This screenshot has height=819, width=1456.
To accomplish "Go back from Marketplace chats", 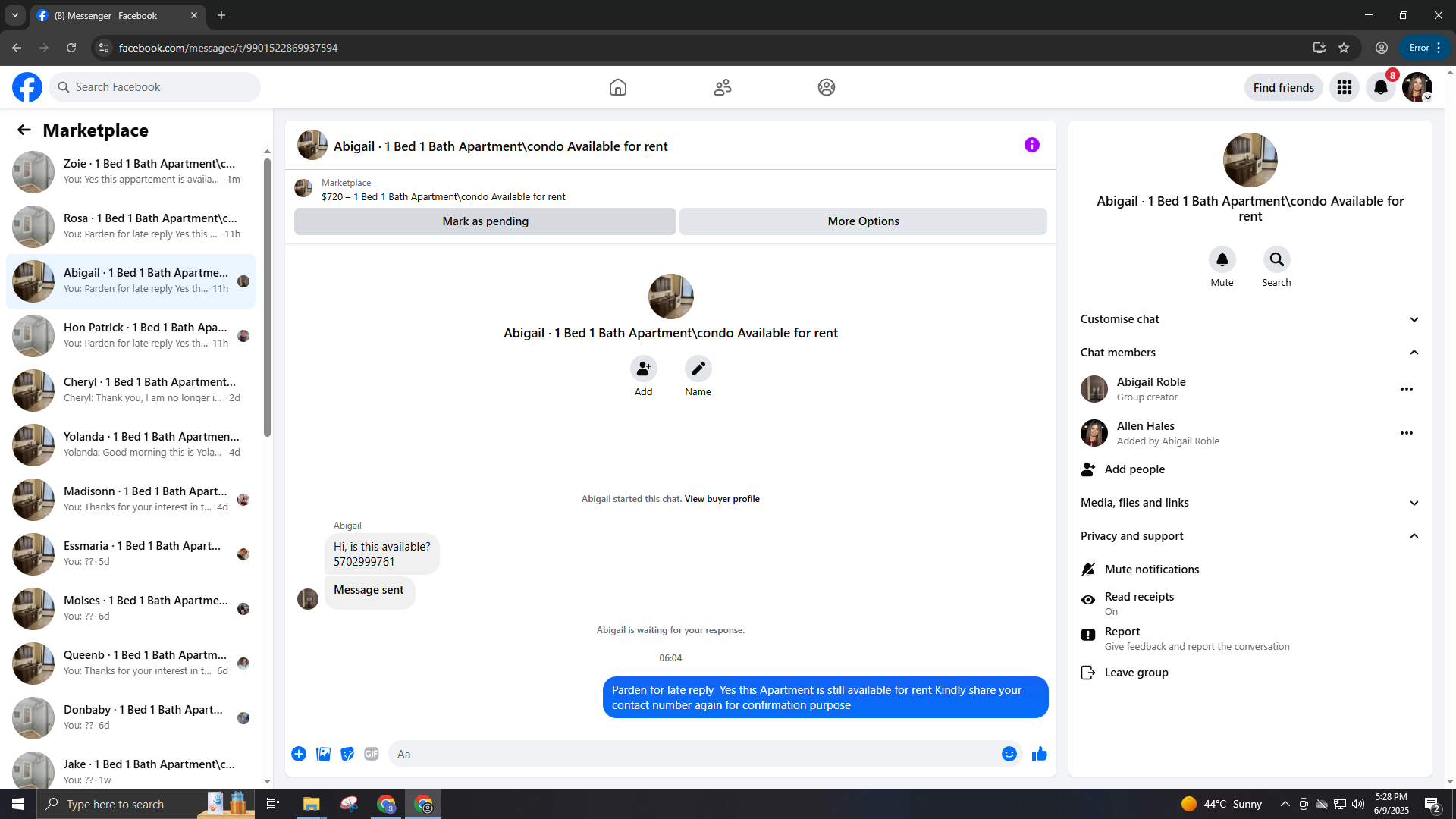I will [x=24, y=130].
